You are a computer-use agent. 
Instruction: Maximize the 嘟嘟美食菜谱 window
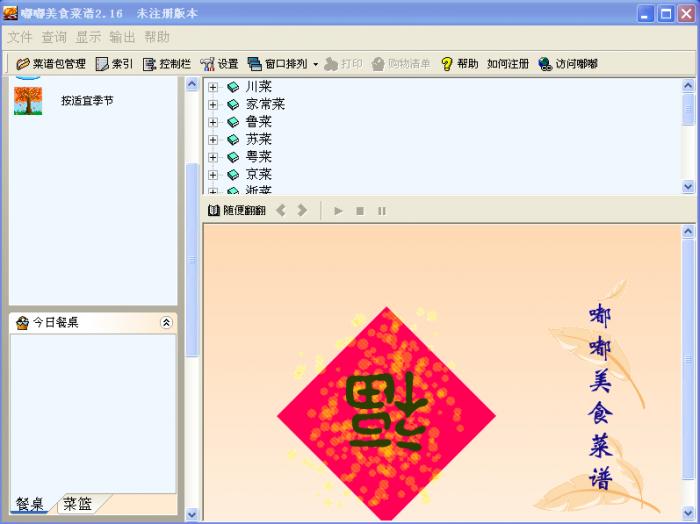666,13
